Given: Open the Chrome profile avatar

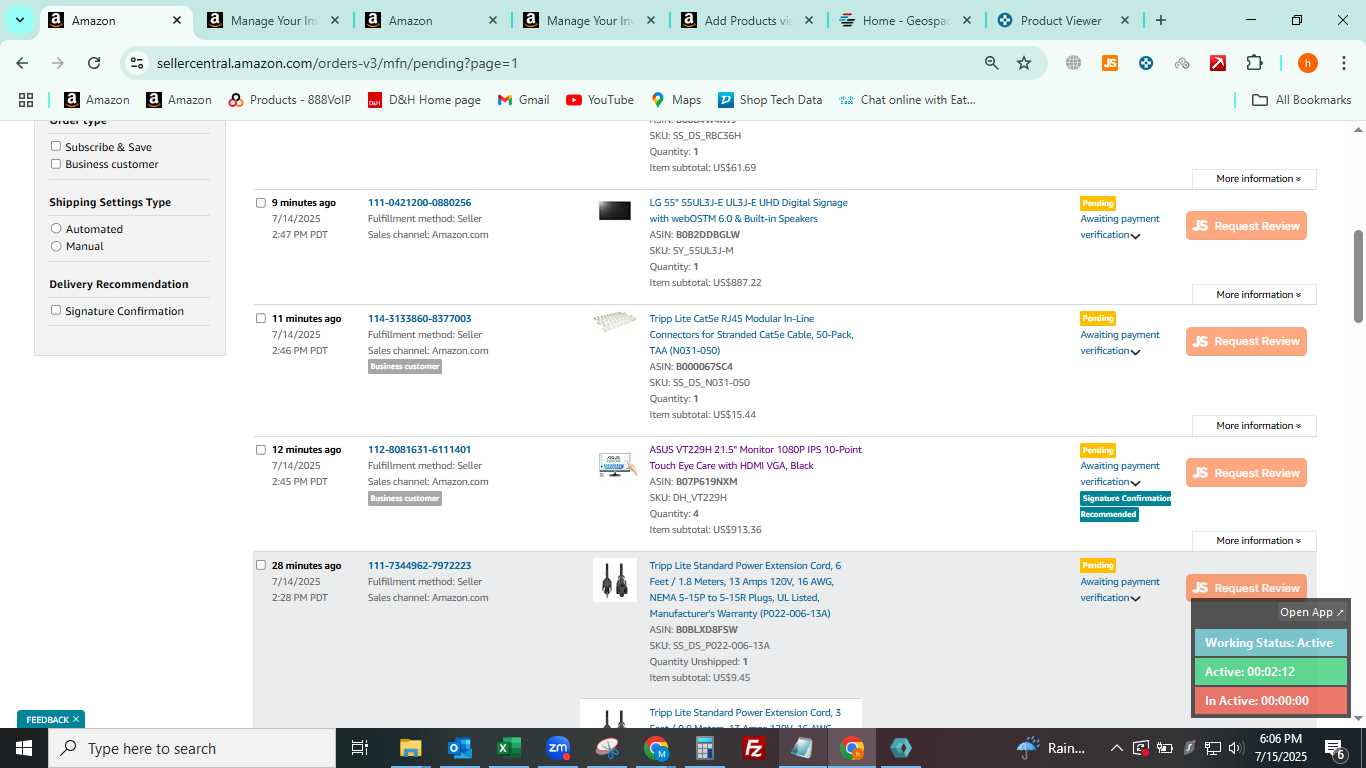Looking at the screenshot, I should pyautogui.click(x=1308, y=63).
